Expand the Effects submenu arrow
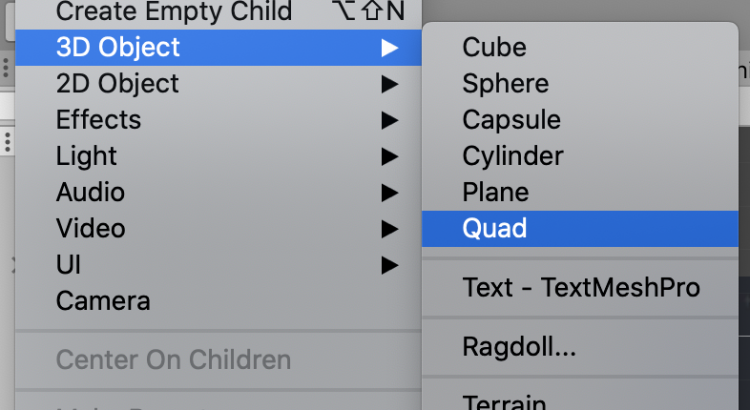 pos(390,120)
